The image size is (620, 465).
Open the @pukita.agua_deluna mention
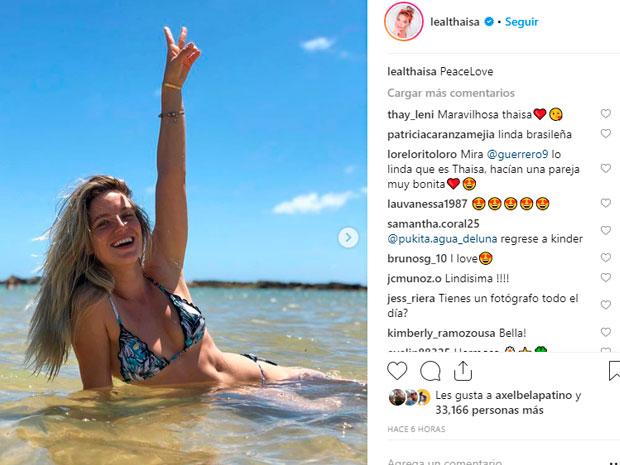(x=442, y=239)
